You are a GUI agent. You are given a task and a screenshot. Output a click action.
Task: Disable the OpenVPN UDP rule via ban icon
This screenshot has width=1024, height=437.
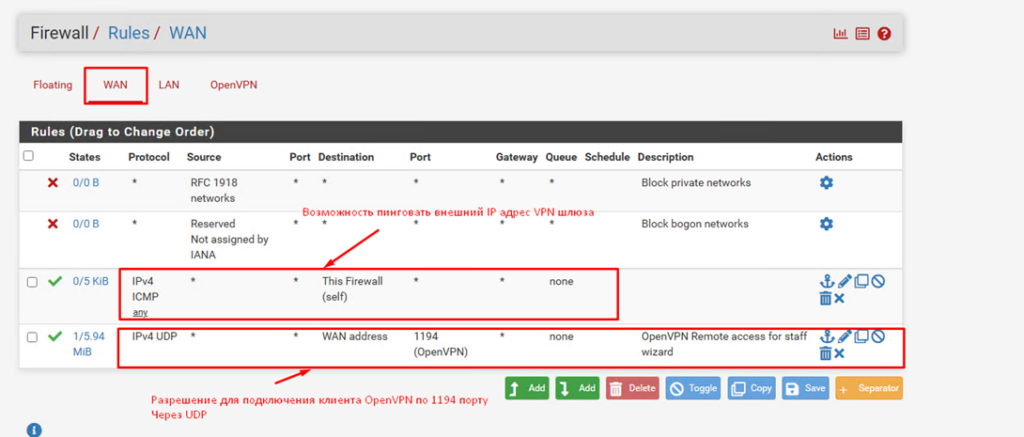pos(878,337)
